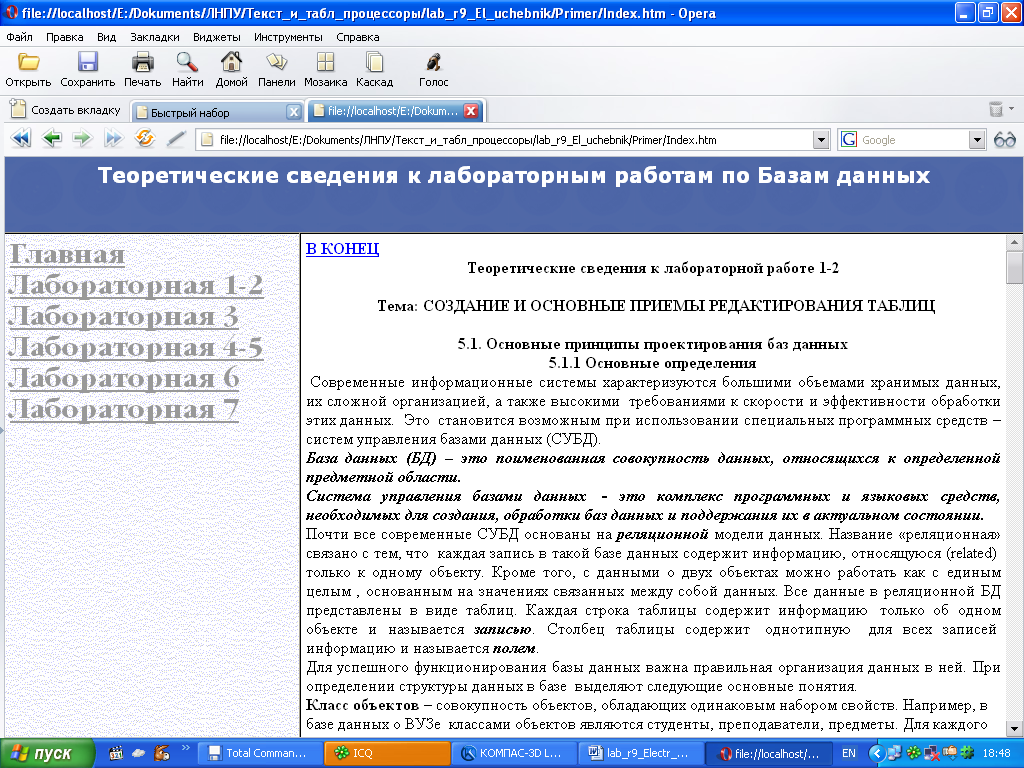Open the Файл menu

tap(20, 37)
